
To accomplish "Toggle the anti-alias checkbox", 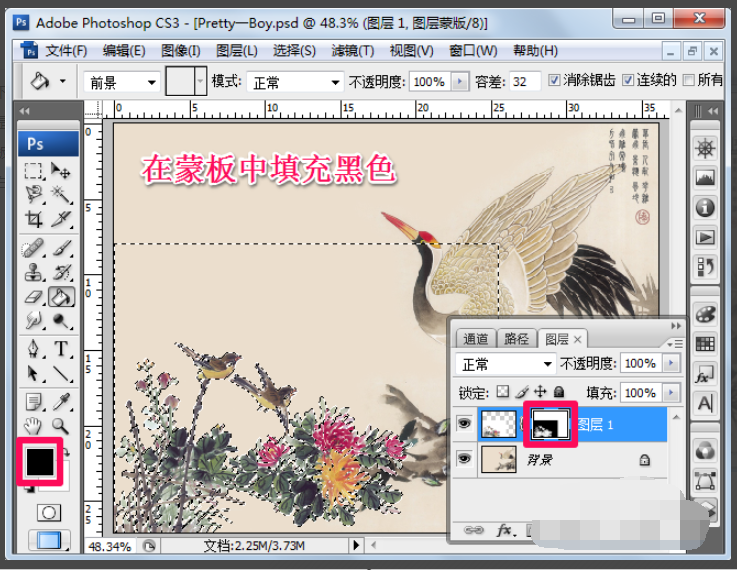I will 554,80.
